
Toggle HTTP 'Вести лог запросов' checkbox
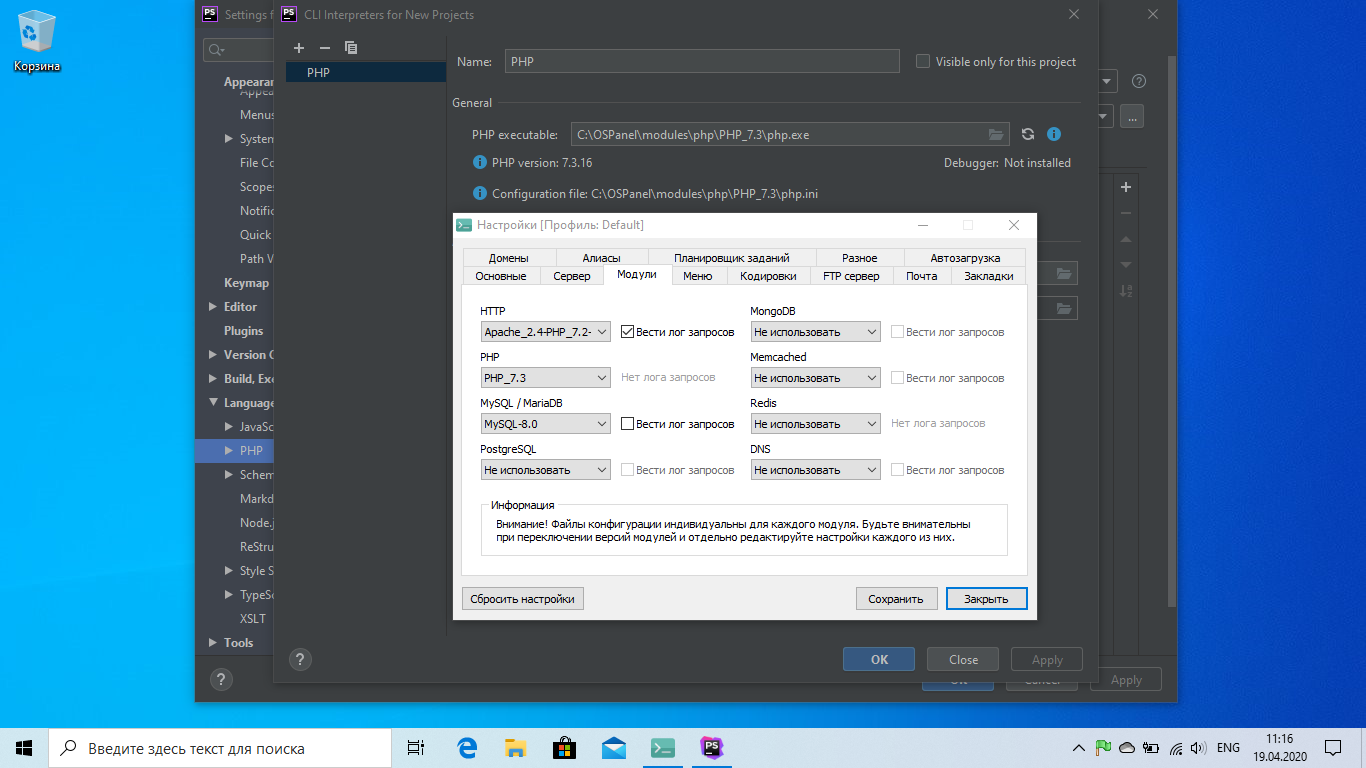point(628,332)
